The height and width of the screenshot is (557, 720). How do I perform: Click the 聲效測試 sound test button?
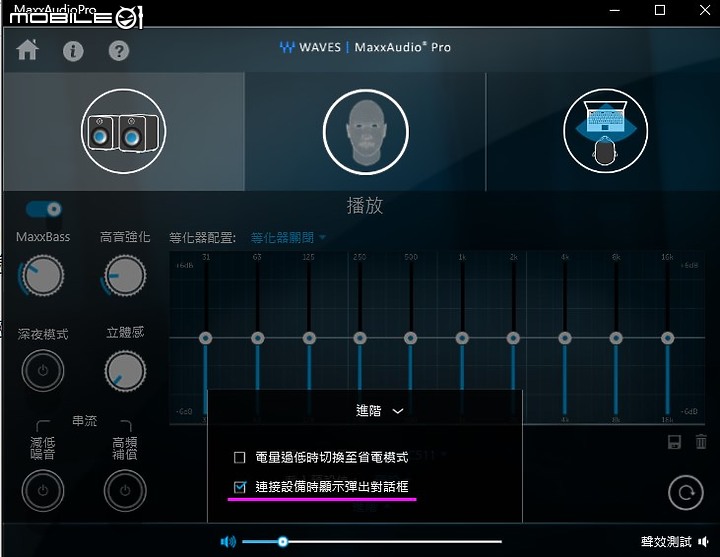pos(675,542)
